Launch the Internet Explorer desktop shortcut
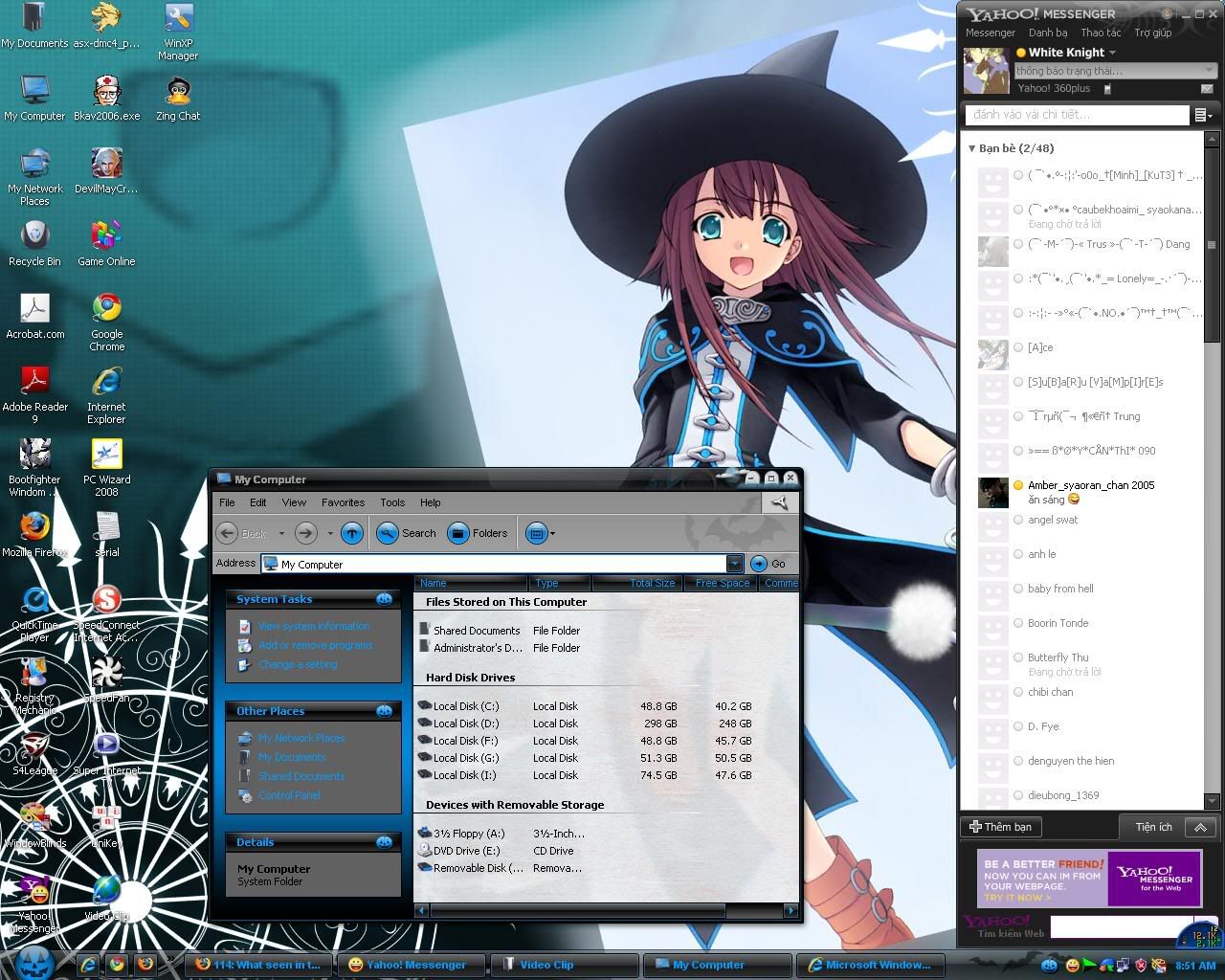The height and width of the screenshot is (980, 1225). click(x=106, y=396)
